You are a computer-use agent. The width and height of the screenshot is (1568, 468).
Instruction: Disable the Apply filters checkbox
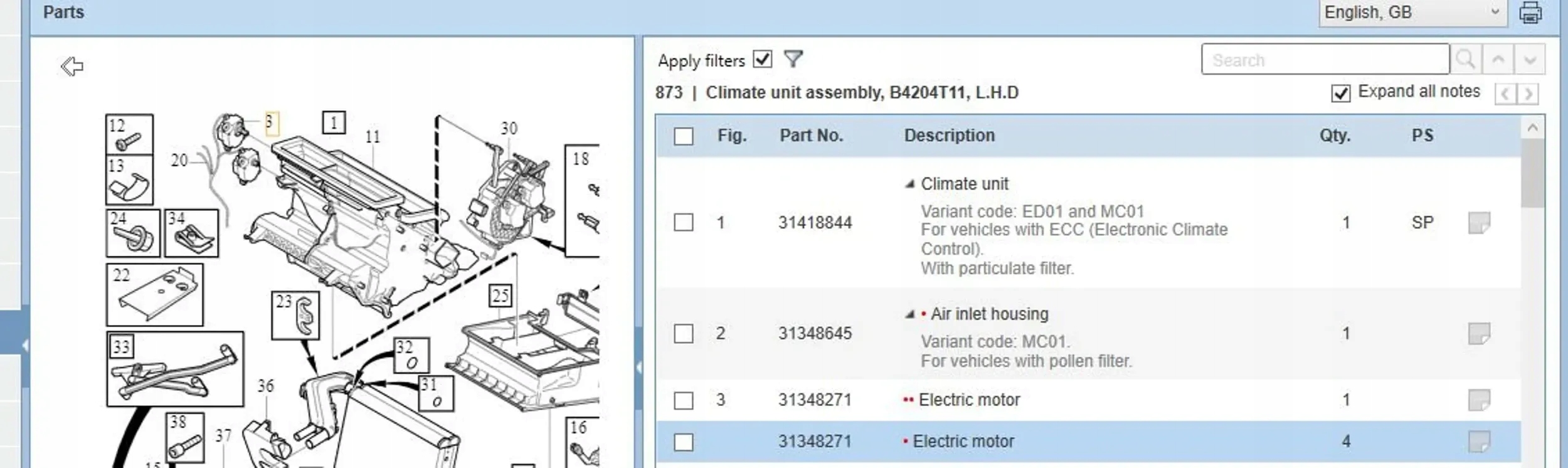click(x=763, y=59)
